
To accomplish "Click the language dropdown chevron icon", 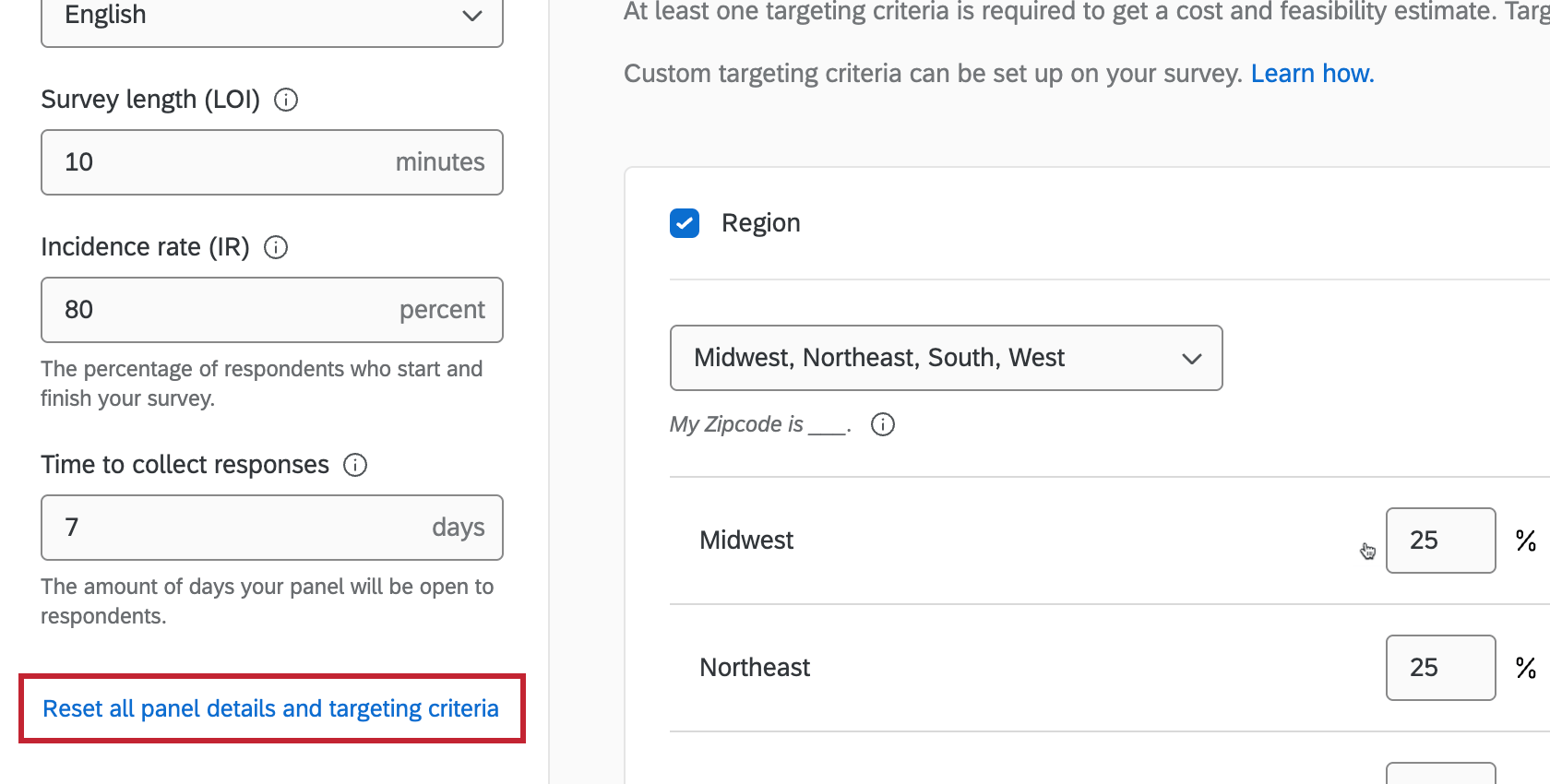I will (x=472, y=16).
